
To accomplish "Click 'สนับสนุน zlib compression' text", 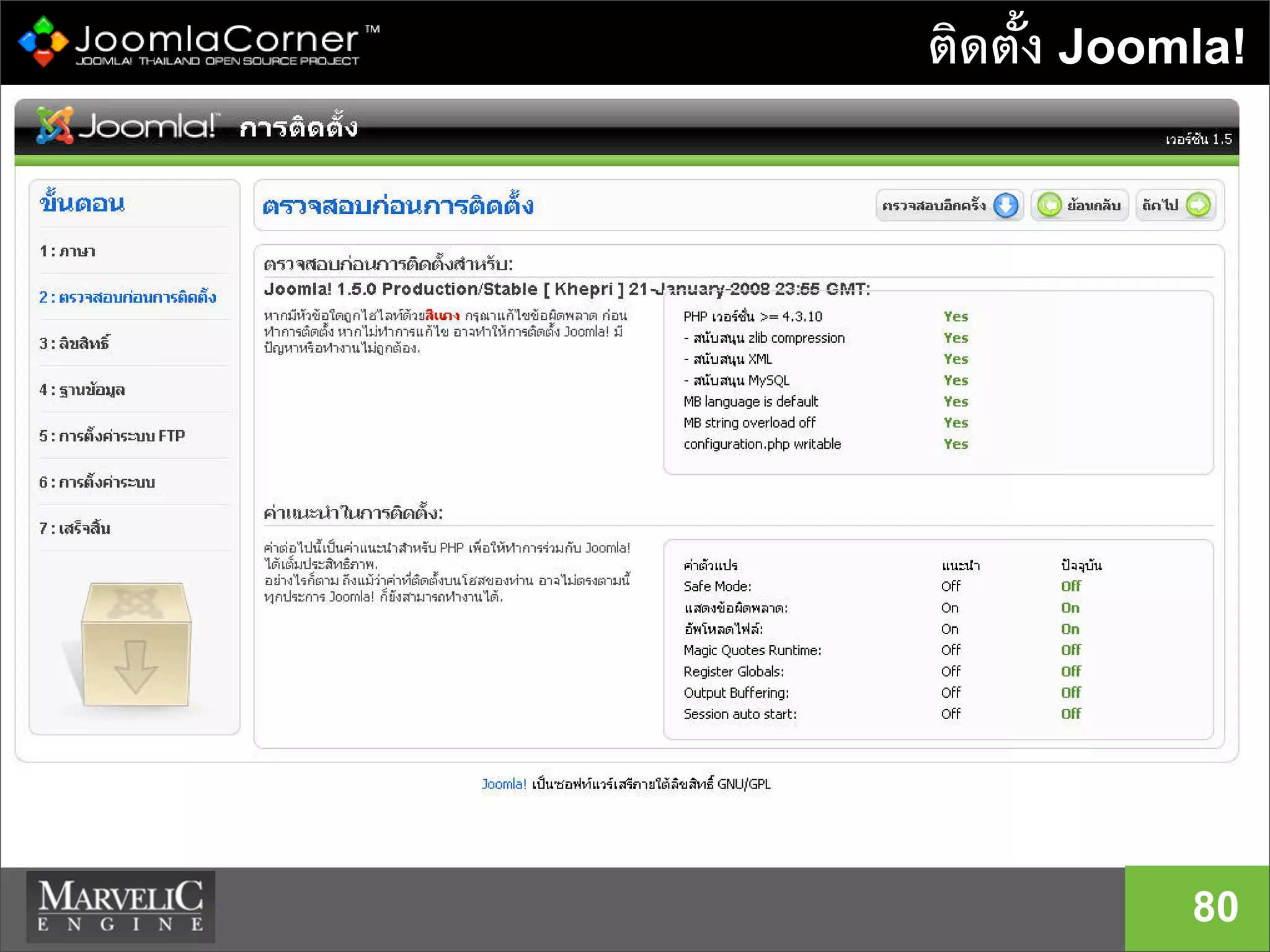I will pyautogui.click(x=769, y=338).
